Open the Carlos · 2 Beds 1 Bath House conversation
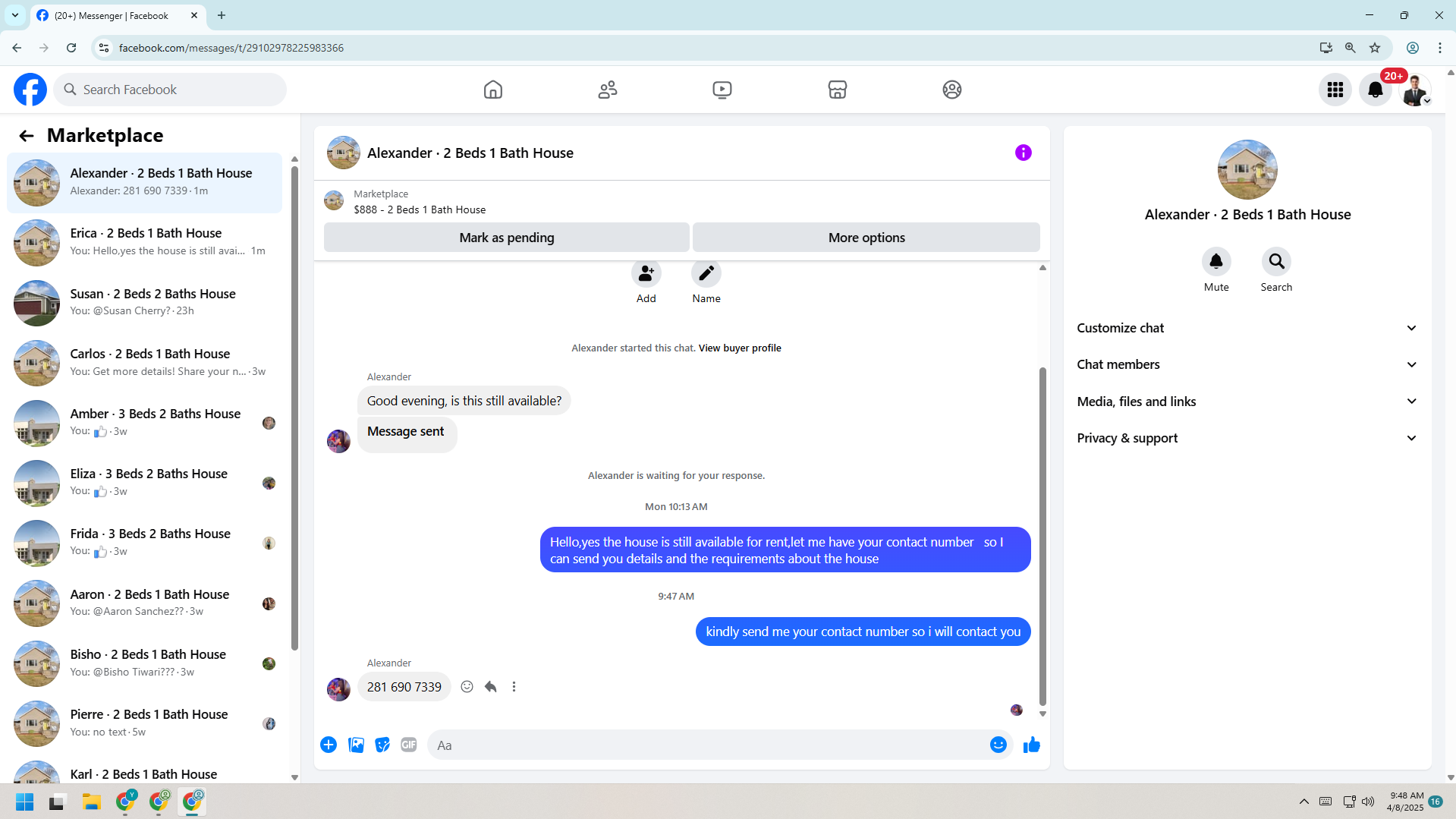The width and height of the screenshot is (1456, 819). (144, 363)
